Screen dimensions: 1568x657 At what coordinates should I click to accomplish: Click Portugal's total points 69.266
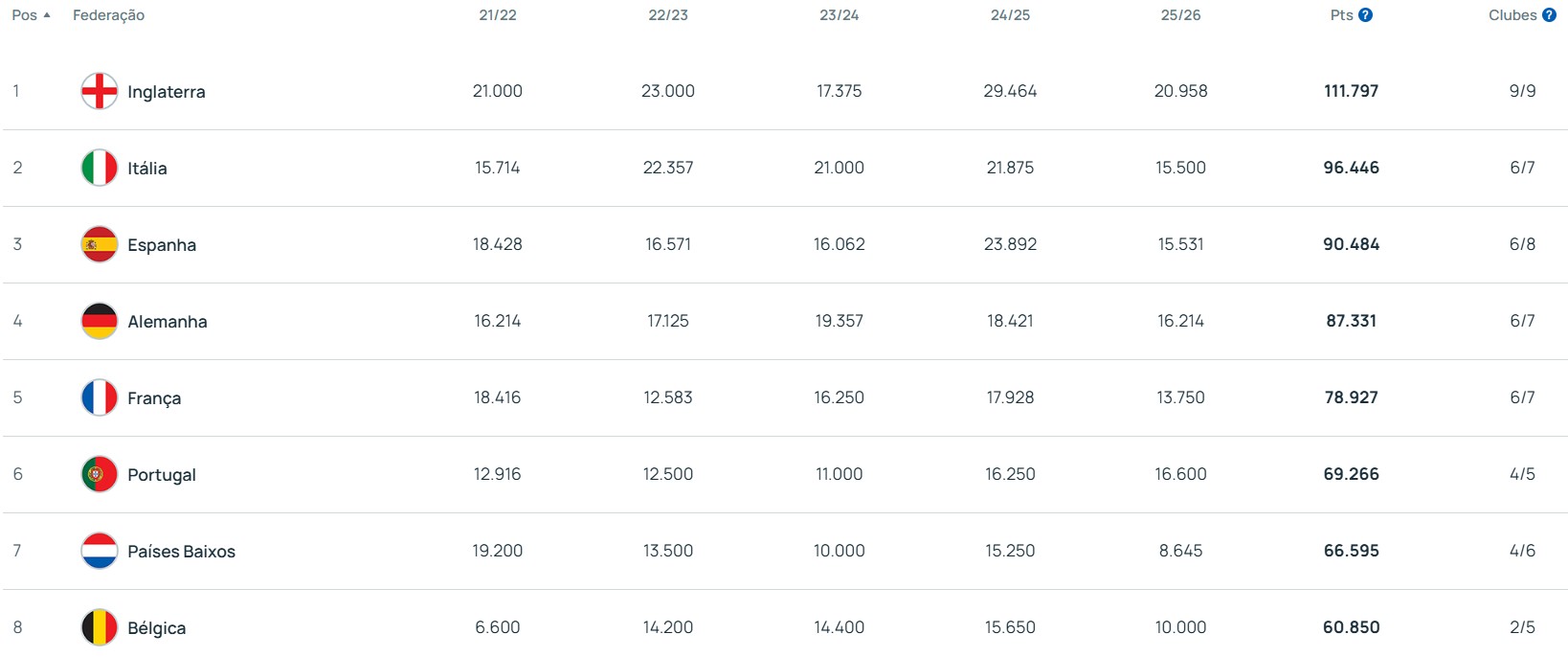click(x=1351, y=474)
